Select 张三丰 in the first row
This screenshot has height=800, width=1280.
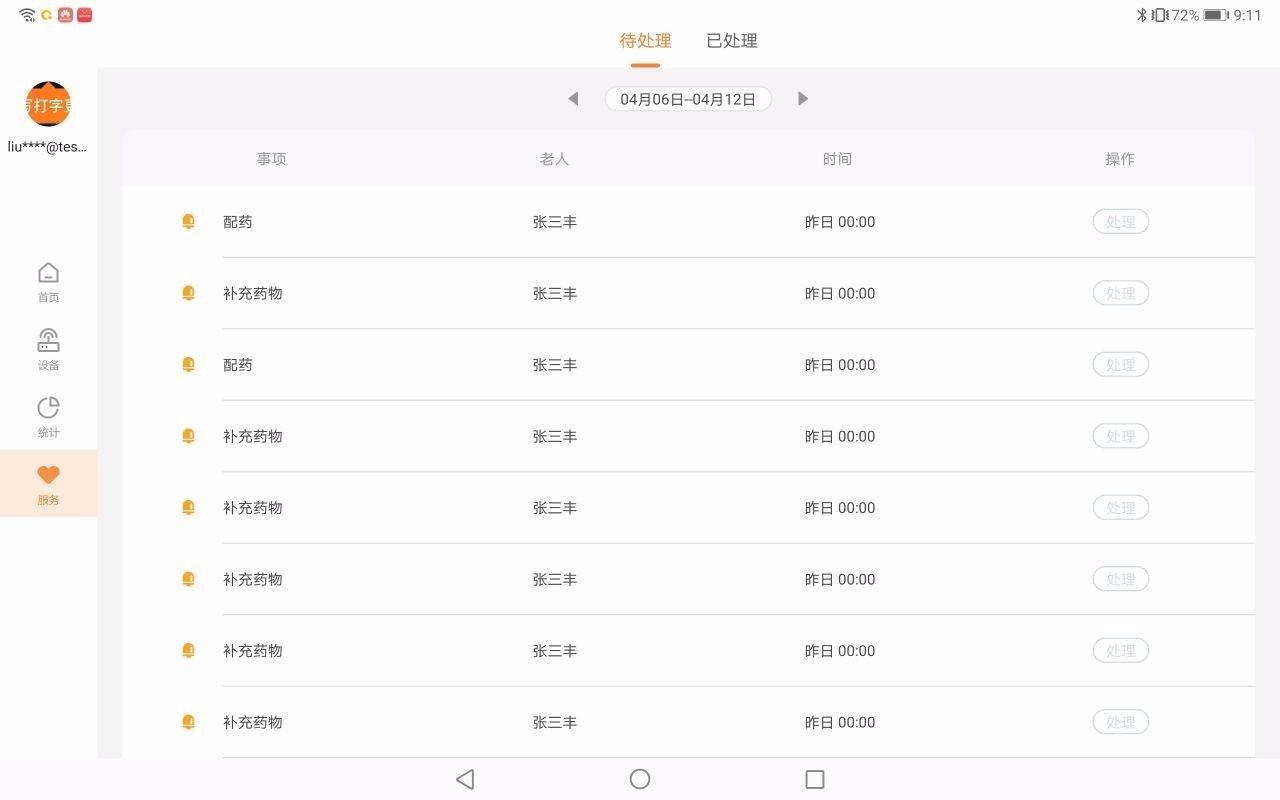(555, 222)
